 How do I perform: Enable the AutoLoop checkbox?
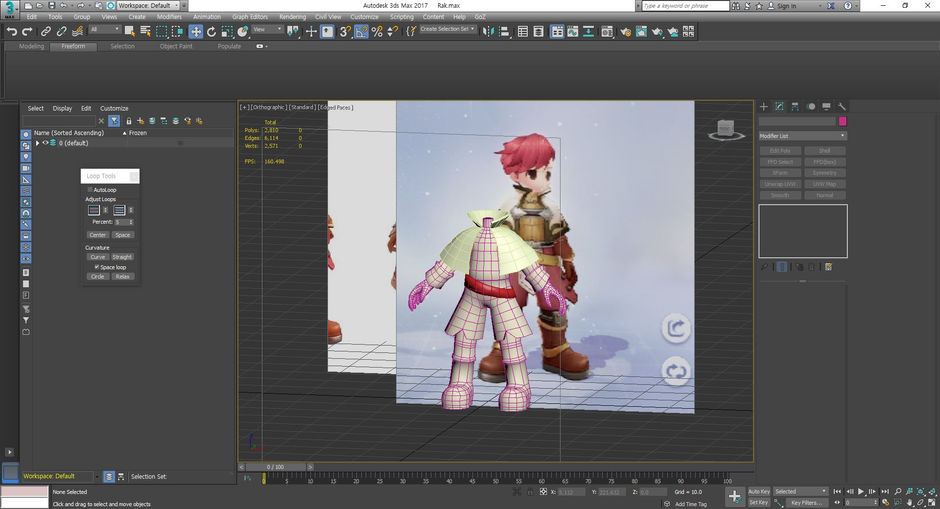coord(90,189)
